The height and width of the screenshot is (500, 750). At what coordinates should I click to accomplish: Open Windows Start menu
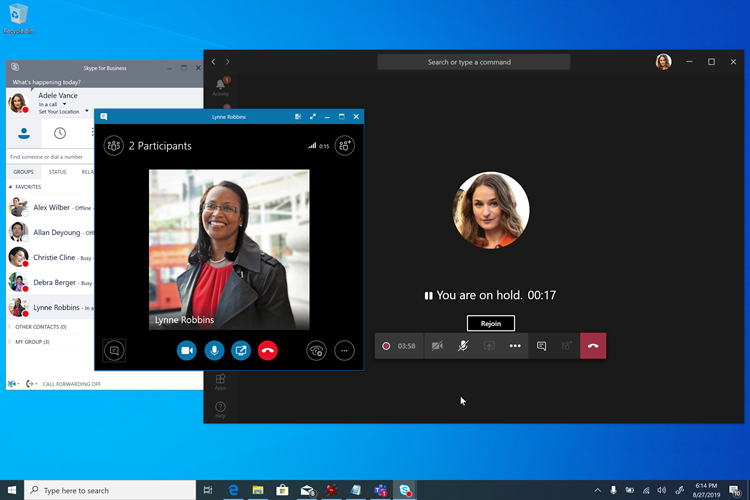12,490
